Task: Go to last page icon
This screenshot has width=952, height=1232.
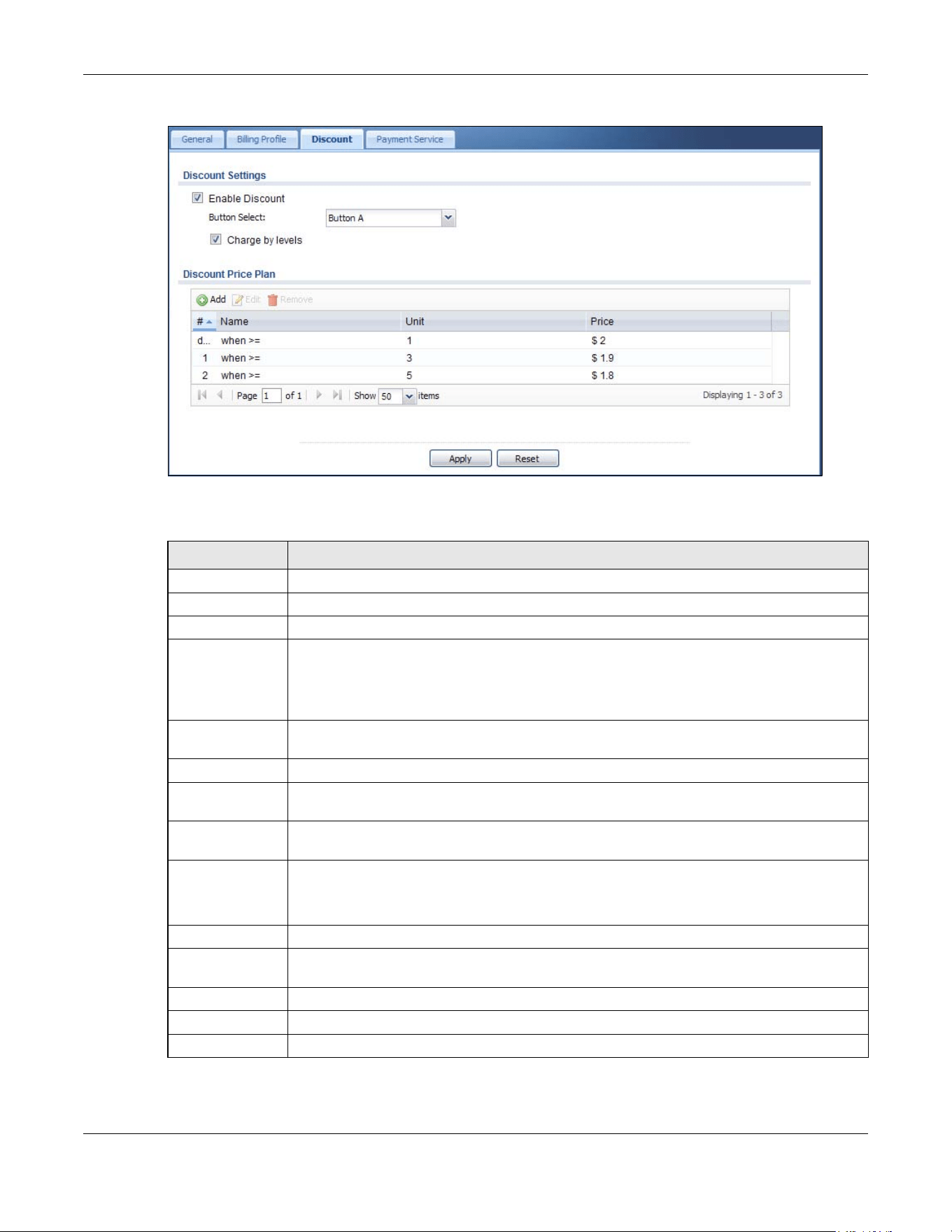Action: pos(337,395)
